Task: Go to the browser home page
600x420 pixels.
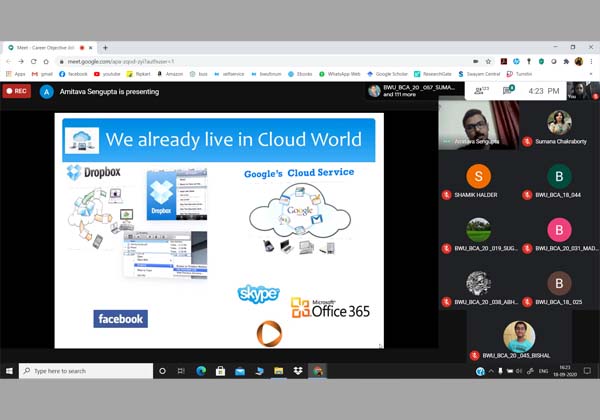Action: coord(46,62)
